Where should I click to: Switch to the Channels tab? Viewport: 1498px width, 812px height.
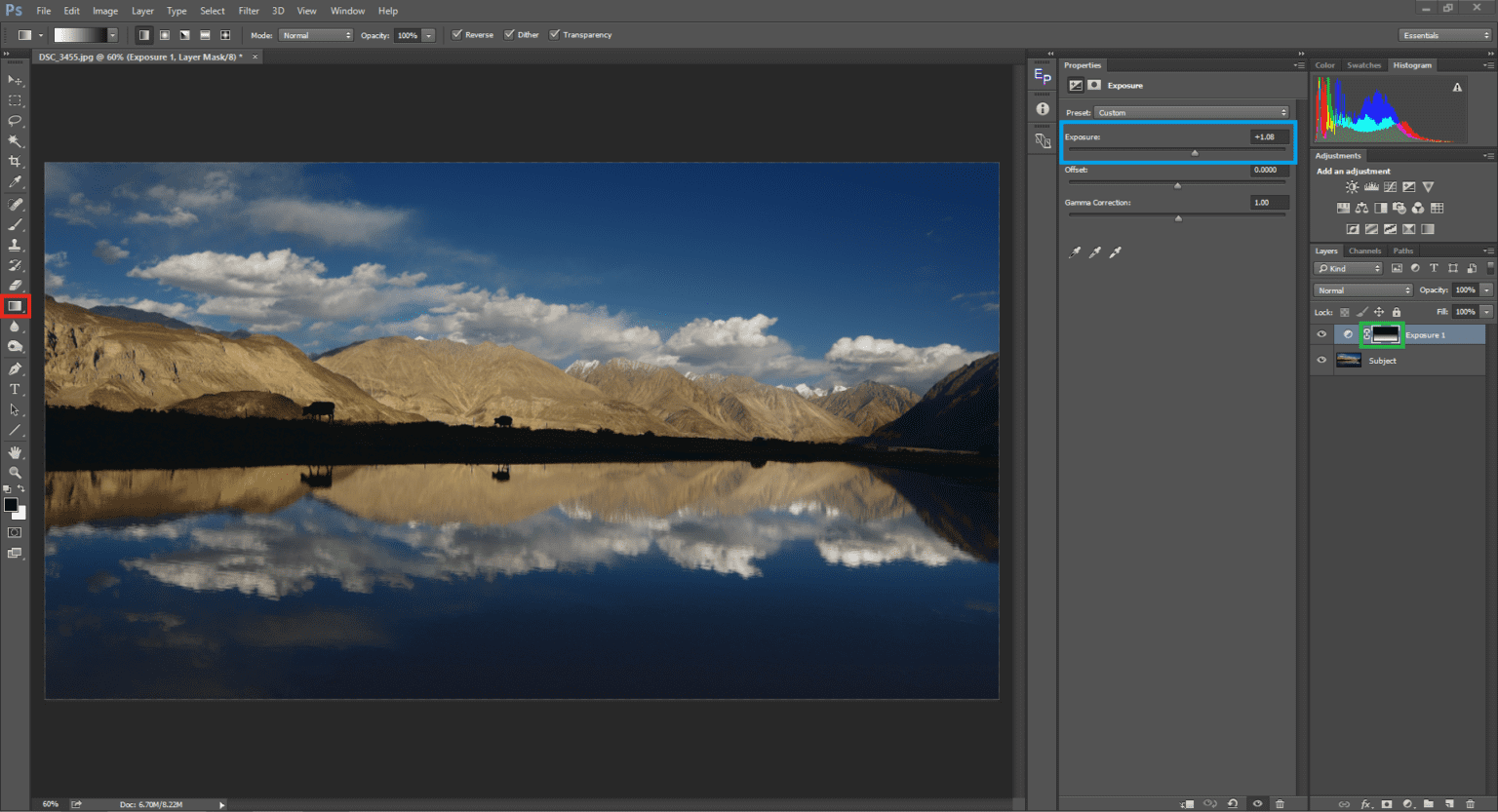pos(1364,251)
